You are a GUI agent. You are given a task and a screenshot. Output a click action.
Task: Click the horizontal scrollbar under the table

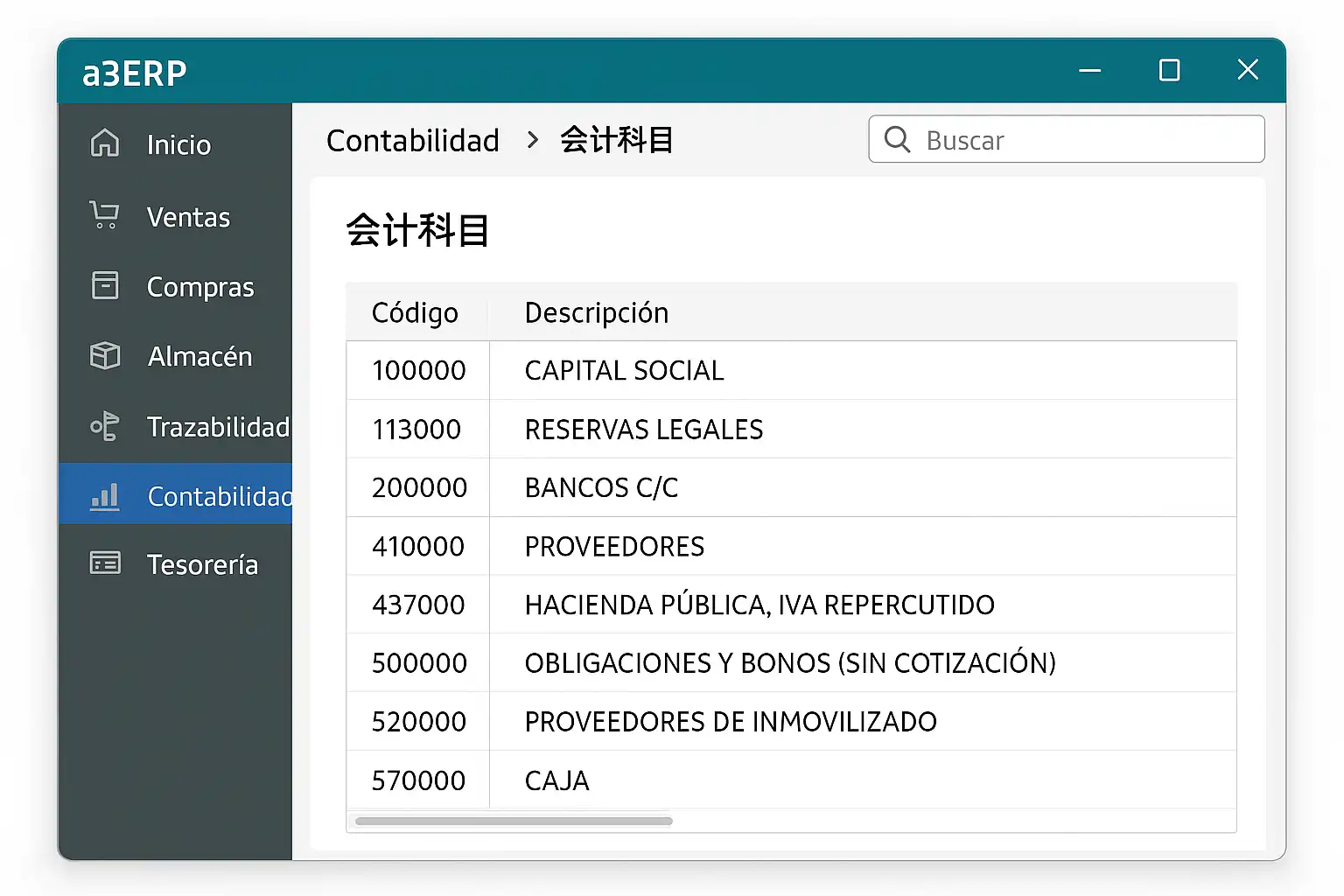tap(514, 821)
